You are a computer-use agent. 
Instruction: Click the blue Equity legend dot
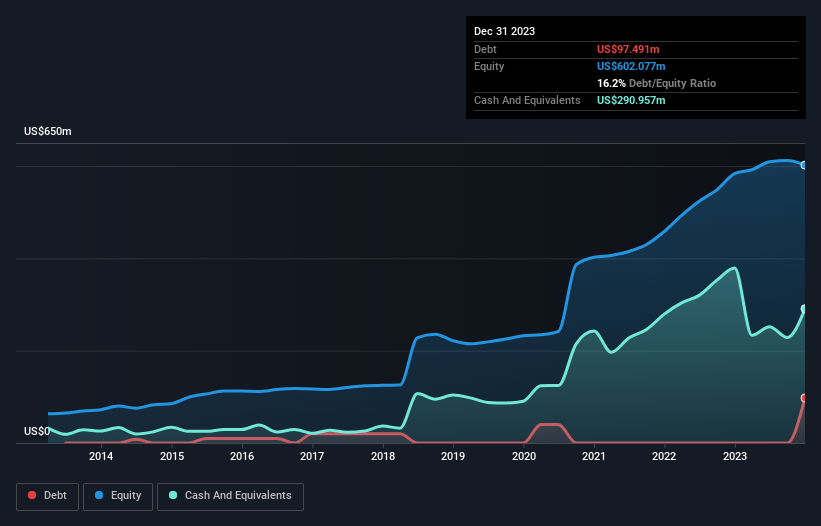point(99,495)
